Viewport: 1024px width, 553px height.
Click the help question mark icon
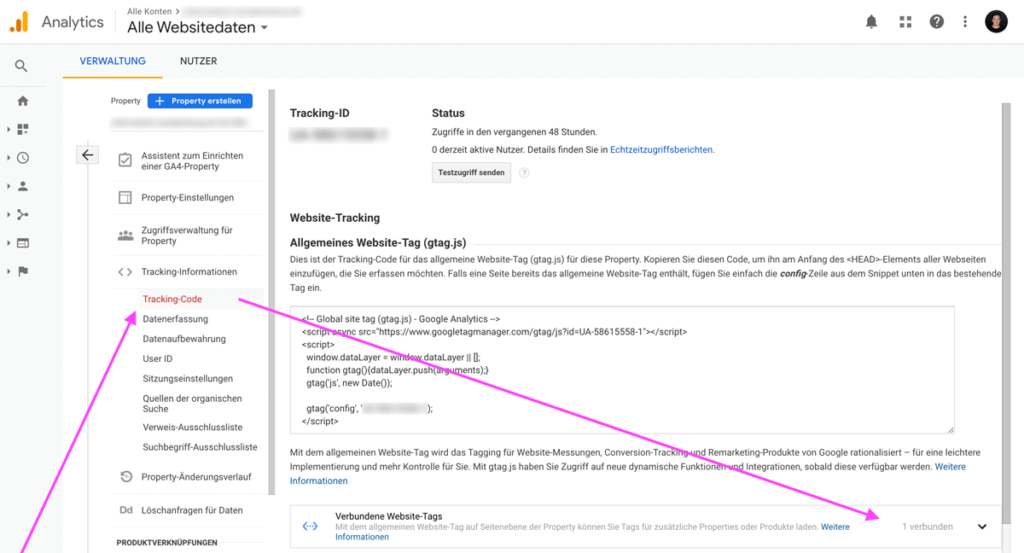937,21
